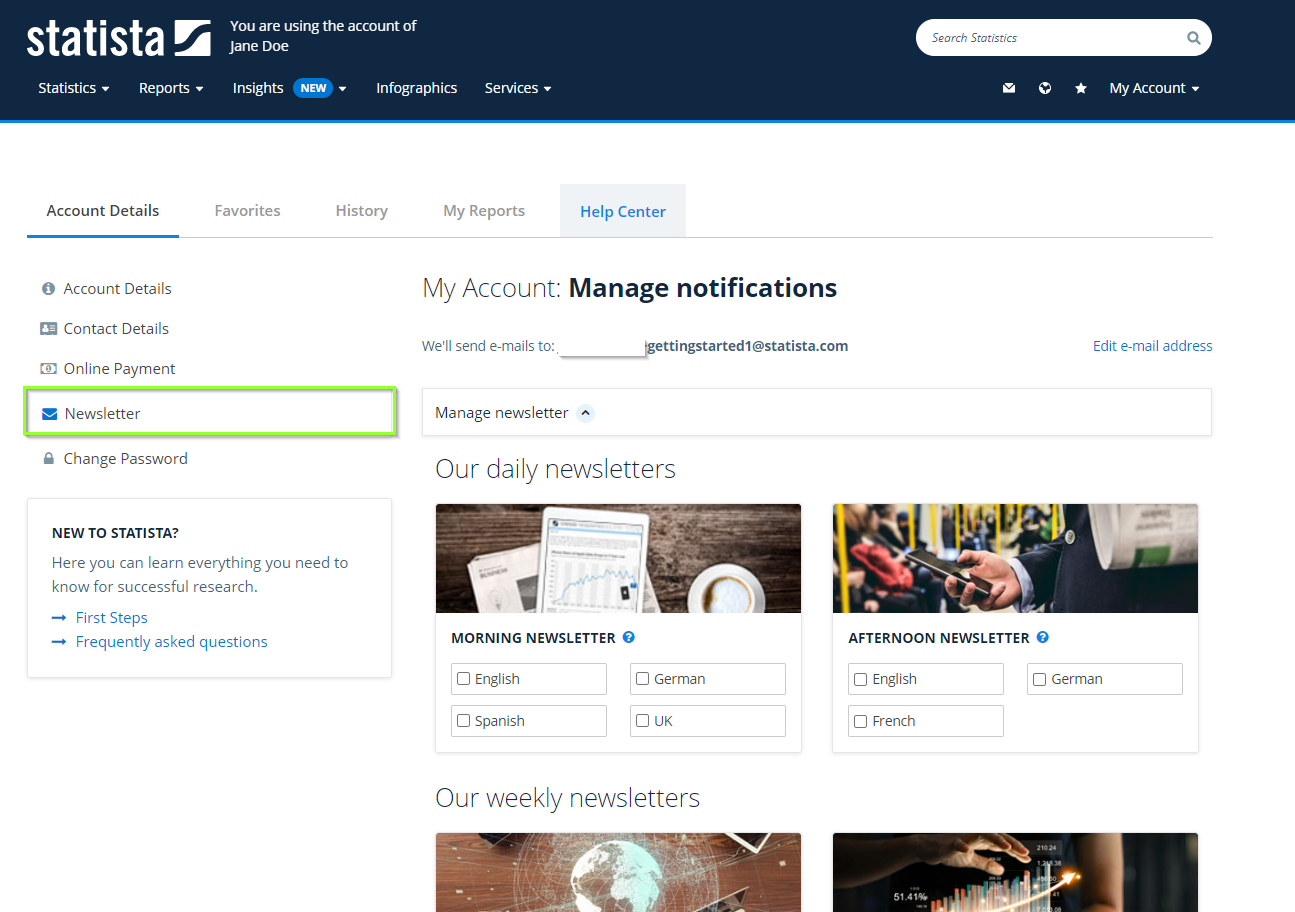Click the Statista logo
Image resolution: width=1295 pixels, height=912 pixels.
tap(119, 38)
